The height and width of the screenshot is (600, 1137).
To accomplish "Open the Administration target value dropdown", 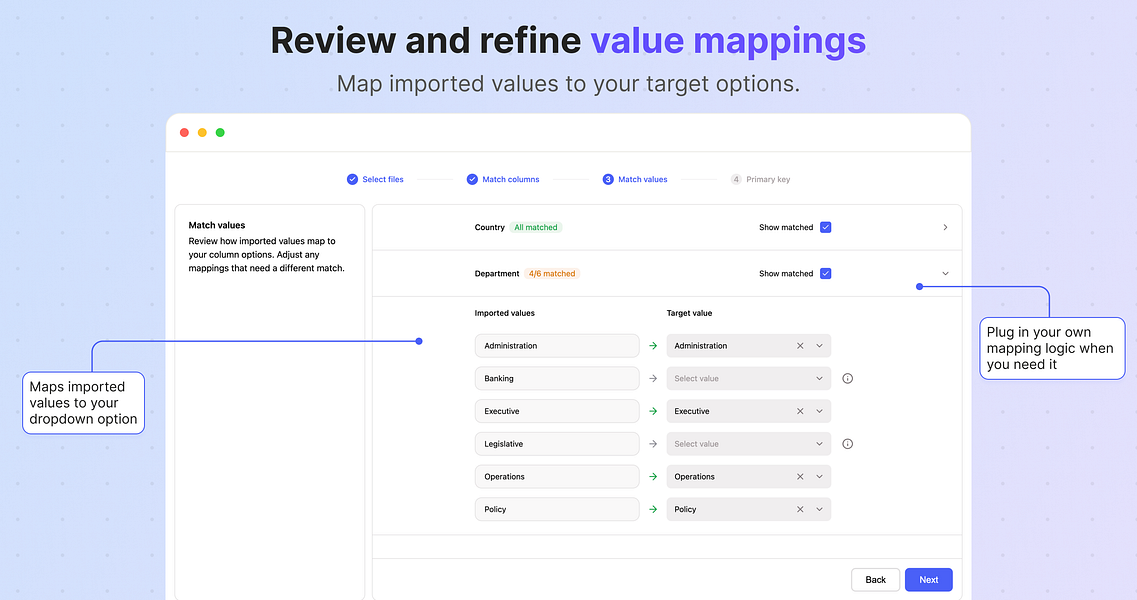I will (819, 346).
